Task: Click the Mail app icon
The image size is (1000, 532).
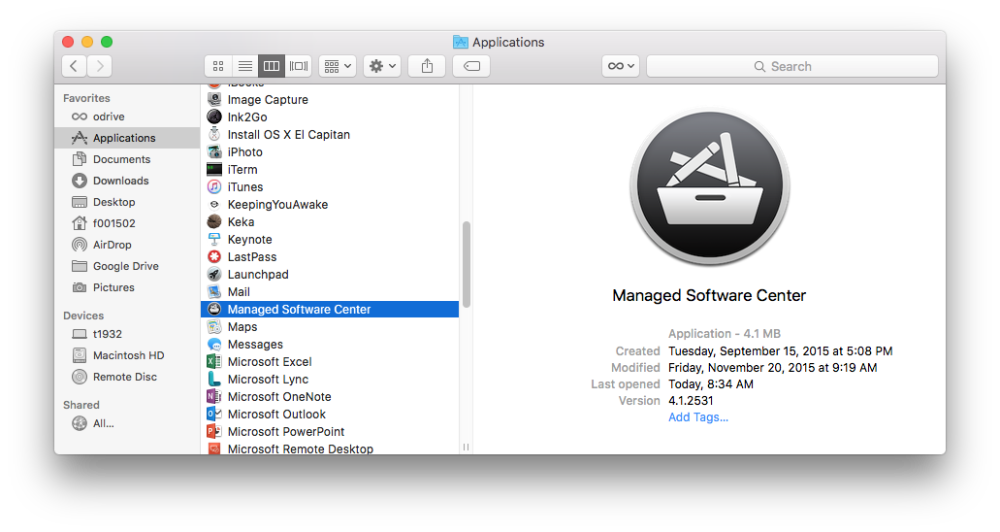Action: tap(214, 292)
